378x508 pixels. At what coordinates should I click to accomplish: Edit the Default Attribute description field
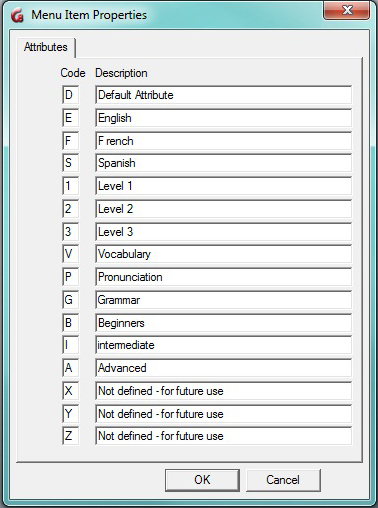point(223,95)
